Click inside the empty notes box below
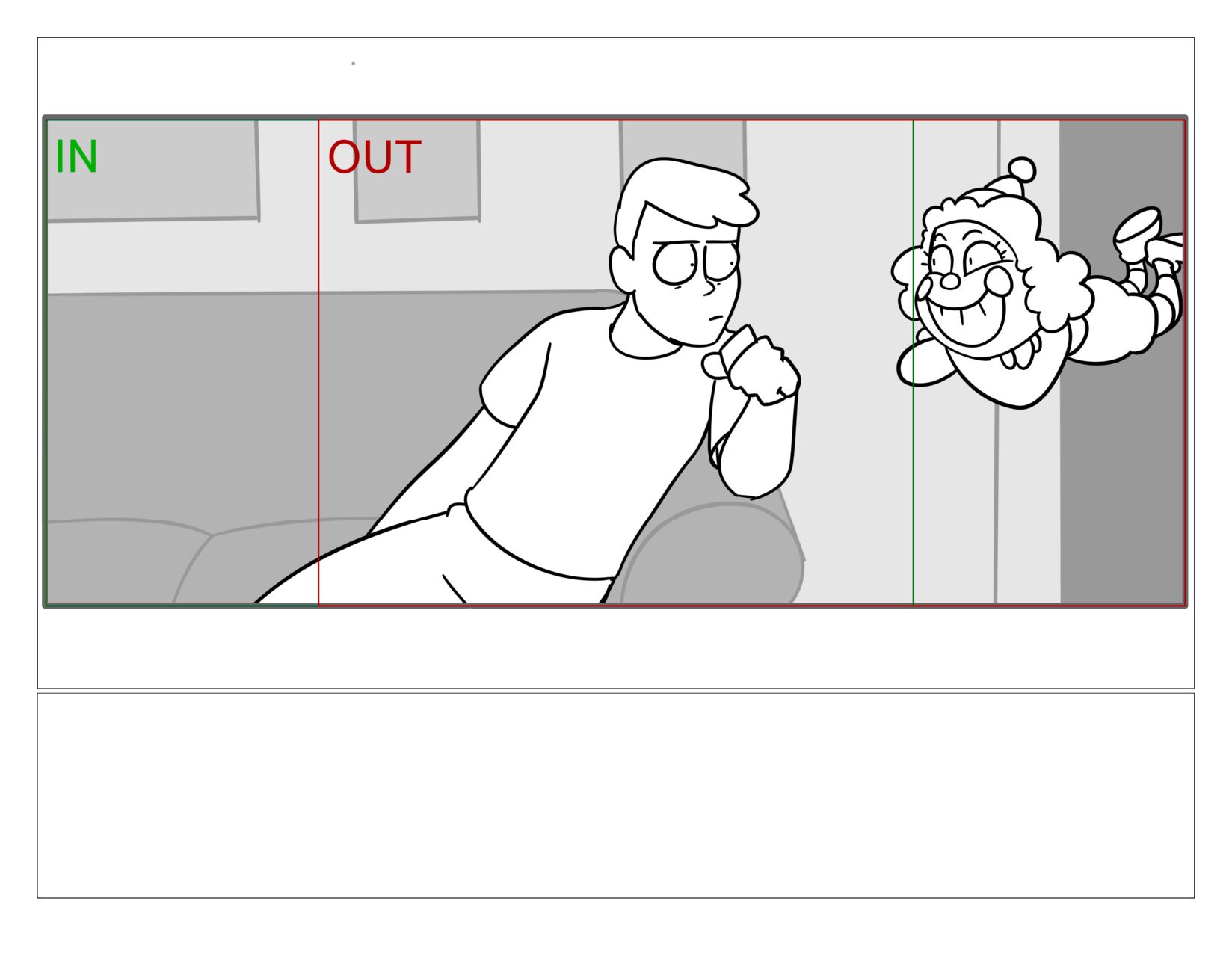The height and width of the screenshot is (954, 1232). [615, 795]
